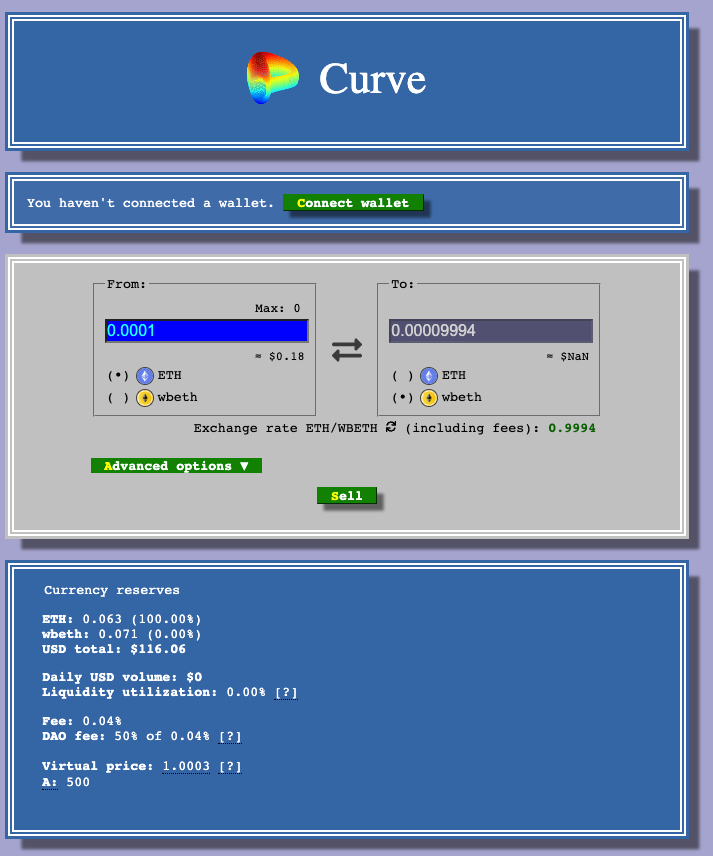The image size is (713, 856).
Task: Click the Curve title text
Action: click(x=372, y=79)
